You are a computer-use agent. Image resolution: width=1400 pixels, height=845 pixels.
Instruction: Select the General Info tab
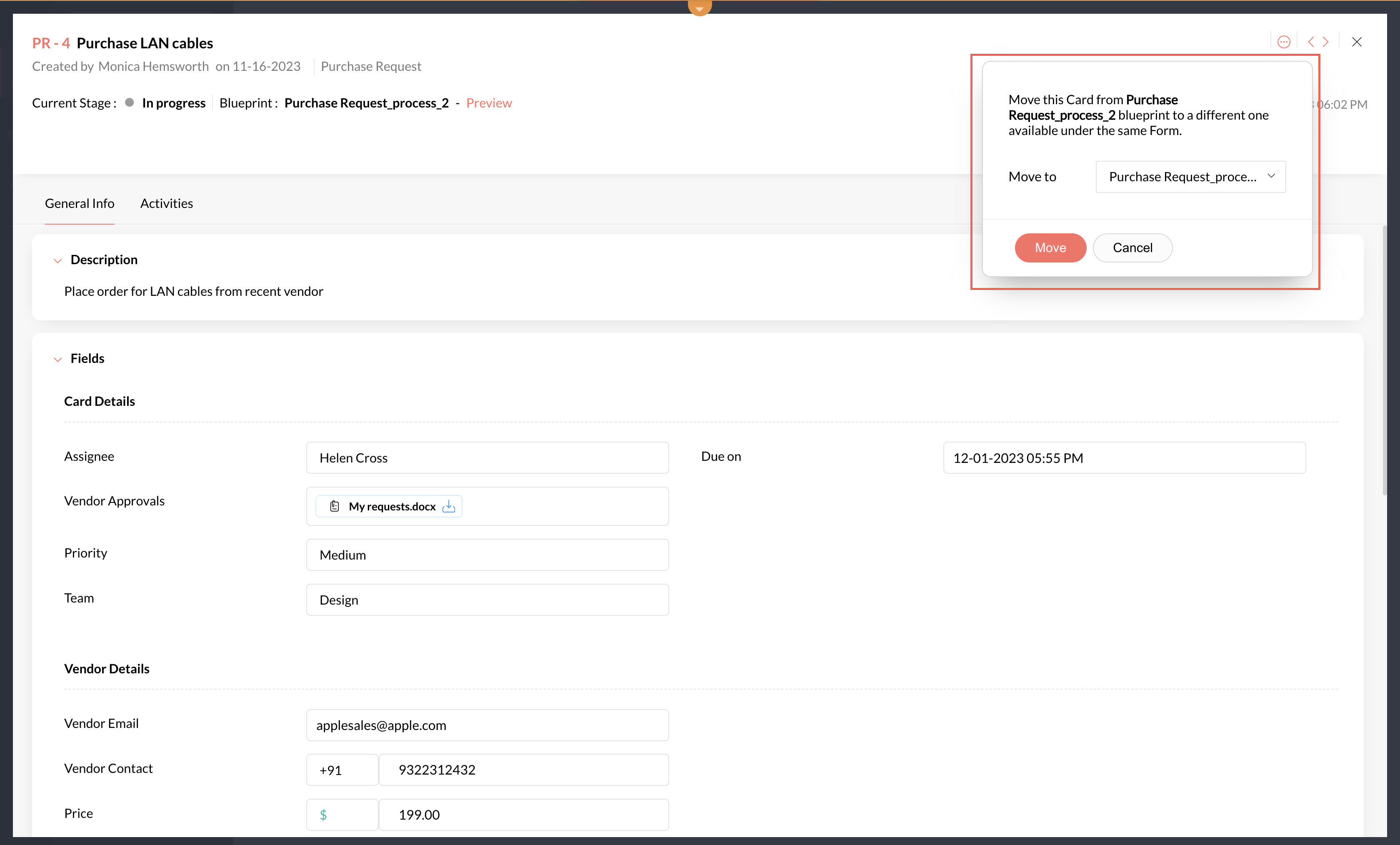80,203
